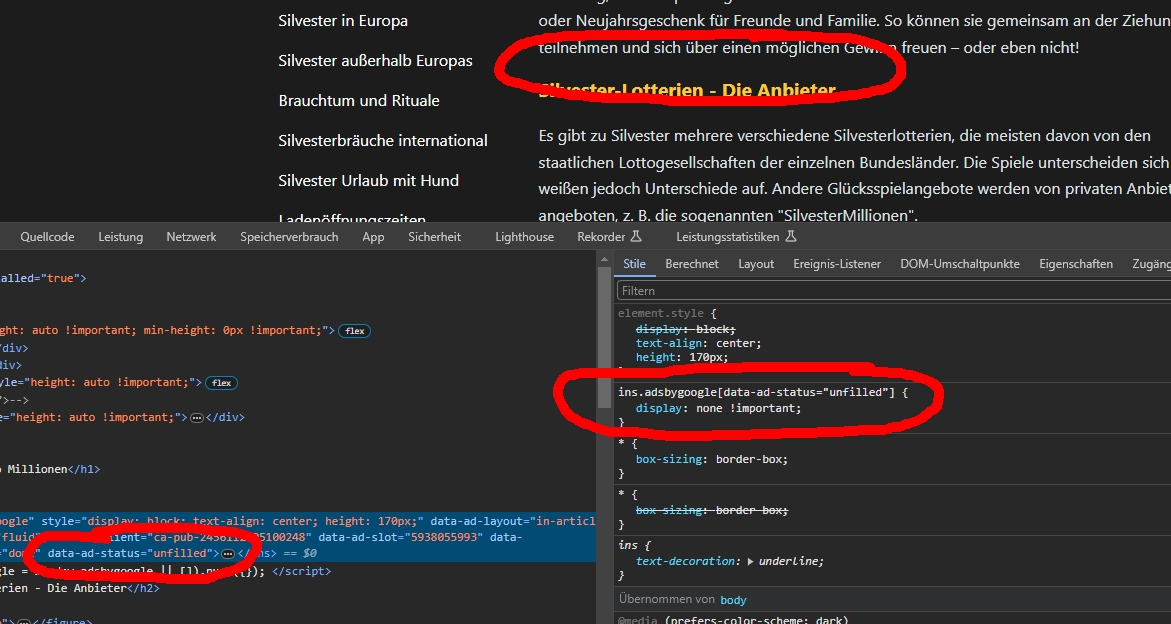Click the 'text-align: center' declaration
This screenshot has width=1171, height=624.
[x=698, y=343]
